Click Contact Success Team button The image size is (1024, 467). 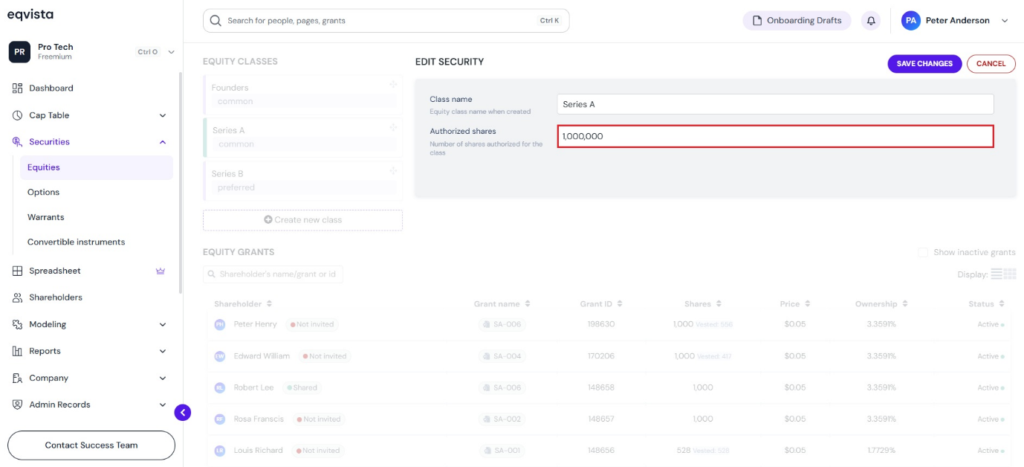pos(91,445)
